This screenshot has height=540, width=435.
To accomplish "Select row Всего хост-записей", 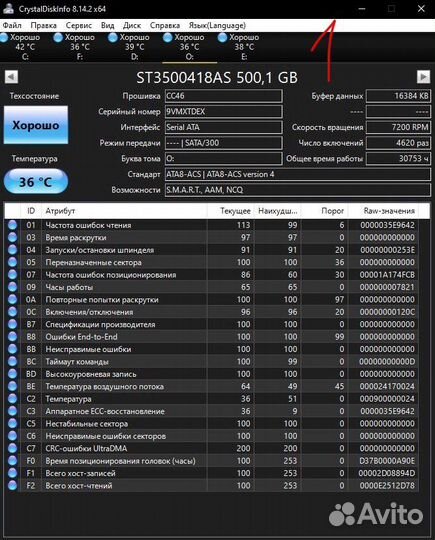I will tap(212, 473).
